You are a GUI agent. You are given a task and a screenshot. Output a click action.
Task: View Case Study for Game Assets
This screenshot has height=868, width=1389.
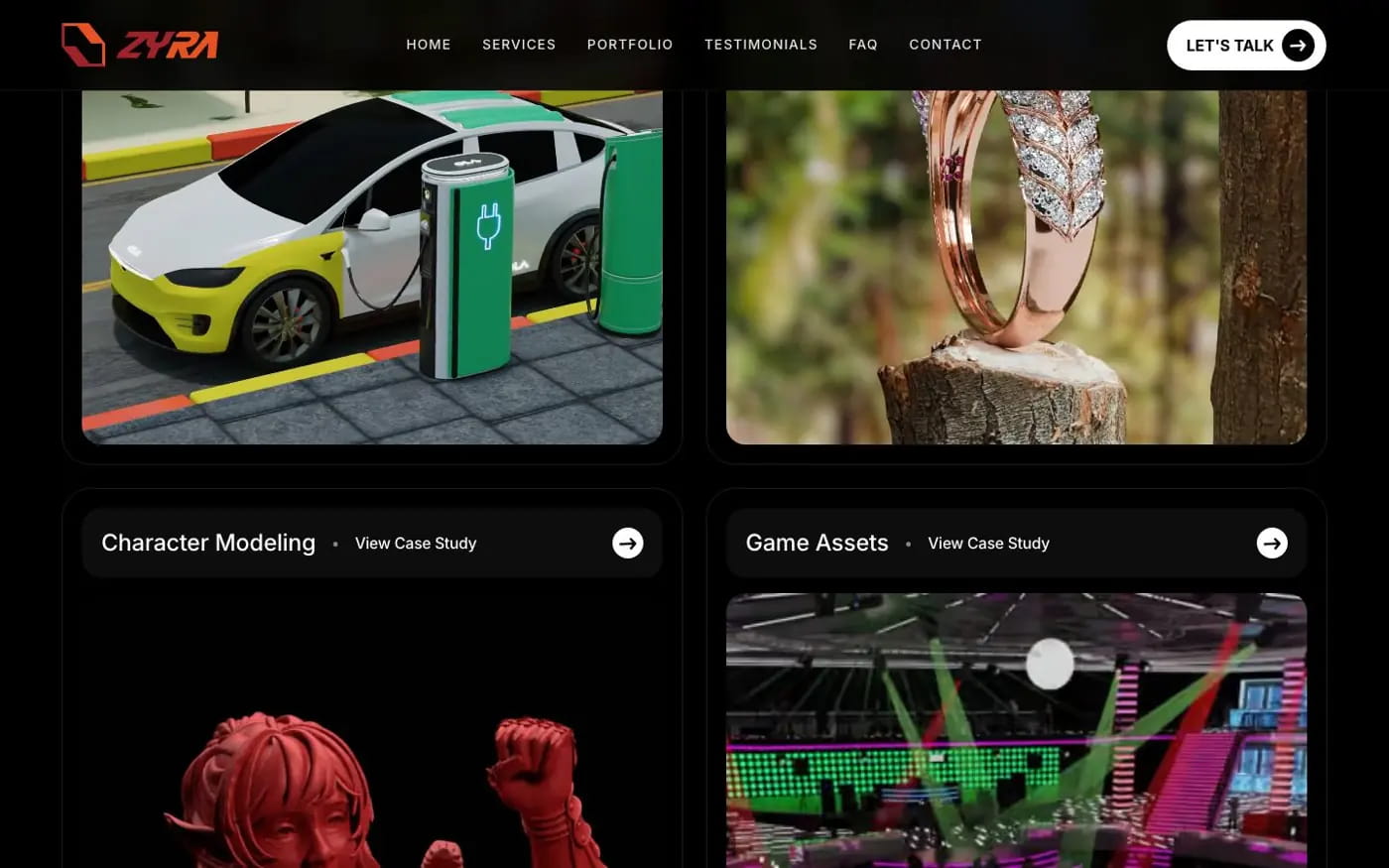(988, 544)
